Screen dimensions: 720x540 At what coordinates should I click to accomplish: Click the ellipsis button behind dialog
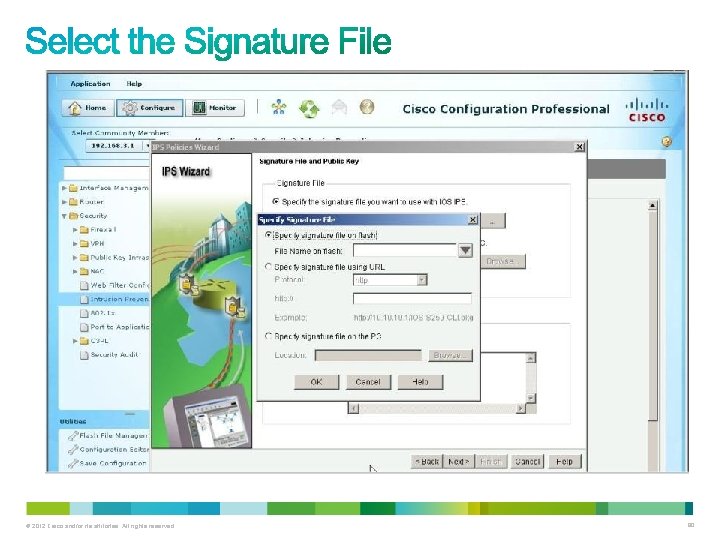pos(493,221)
